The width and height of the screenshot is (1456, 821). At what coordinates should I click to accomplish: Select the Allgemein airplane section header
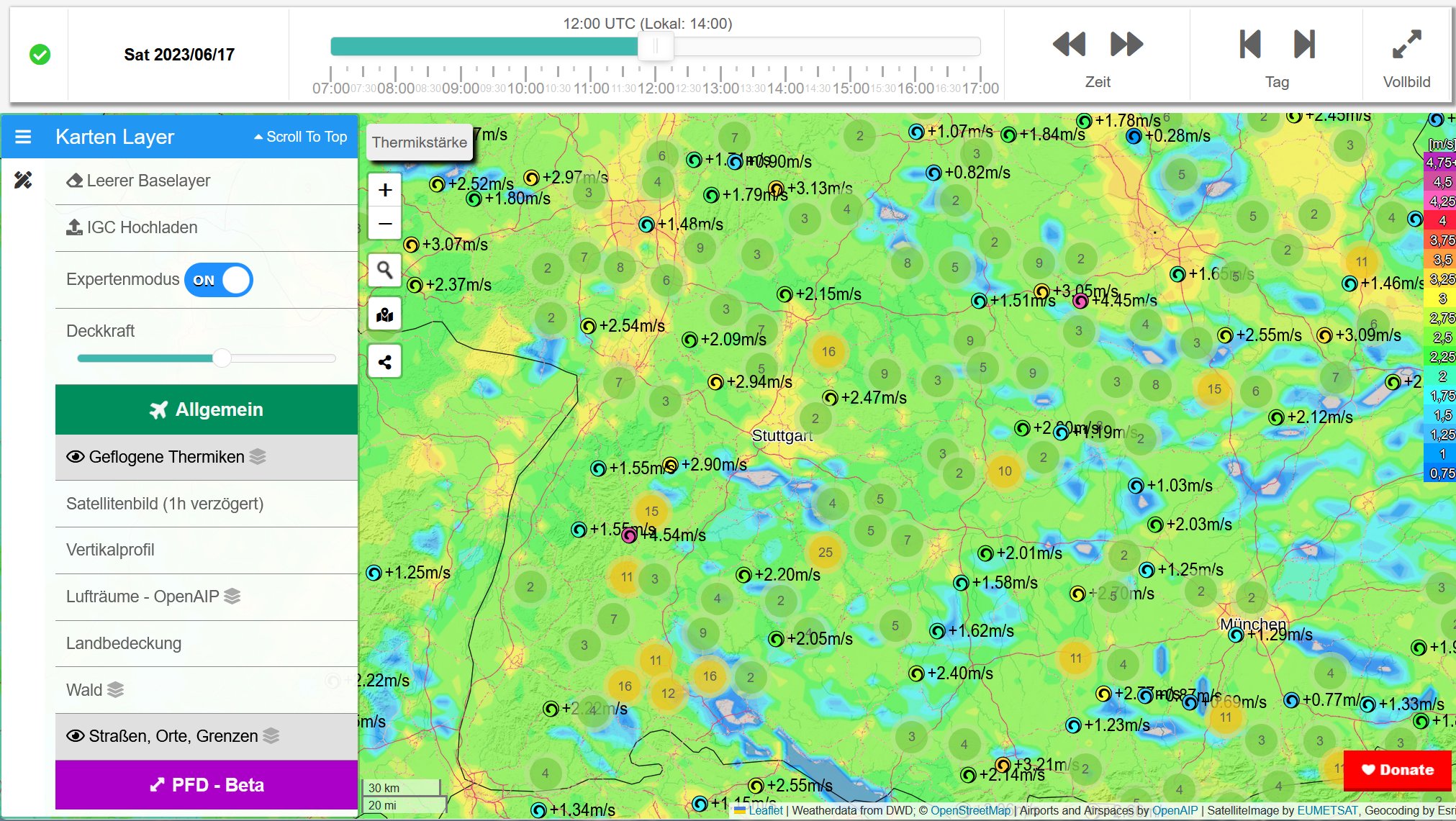205,409
